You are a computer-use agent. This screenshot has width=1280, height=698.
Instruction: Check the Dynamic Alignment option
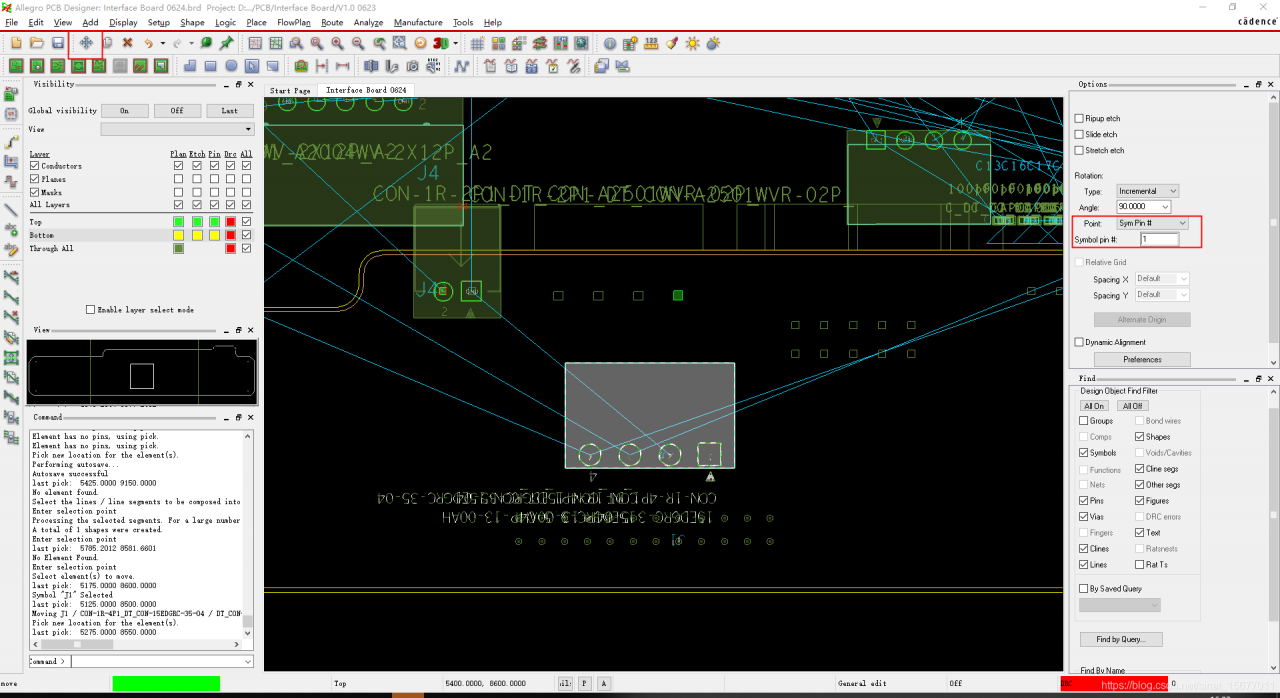tap(1079, 342)
